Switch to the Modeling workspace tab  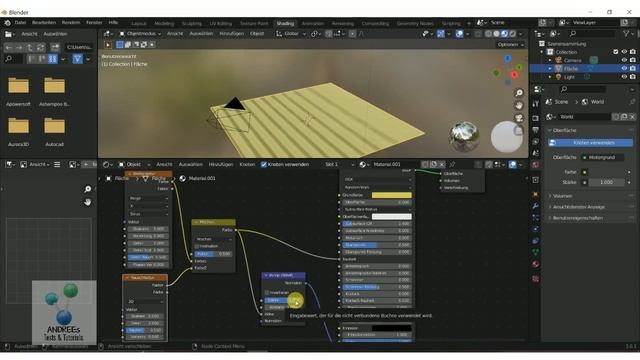click(x=164, y=24)
